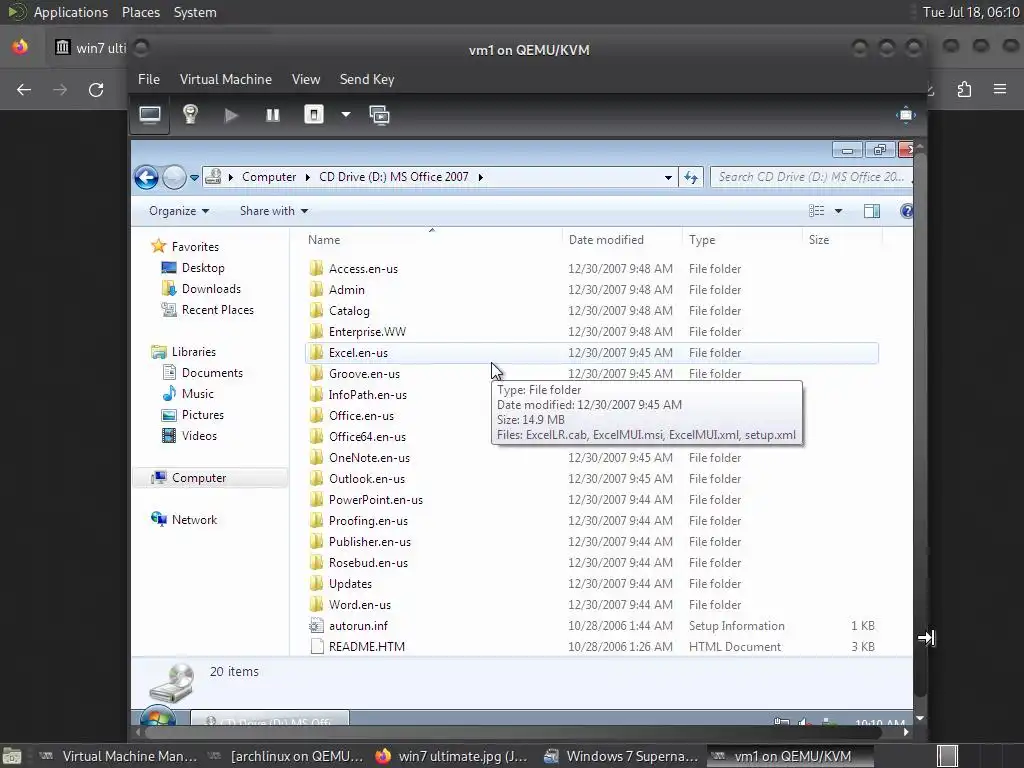Select the Catalog folder
The image size is (1024, 768).
click(349, 311)
